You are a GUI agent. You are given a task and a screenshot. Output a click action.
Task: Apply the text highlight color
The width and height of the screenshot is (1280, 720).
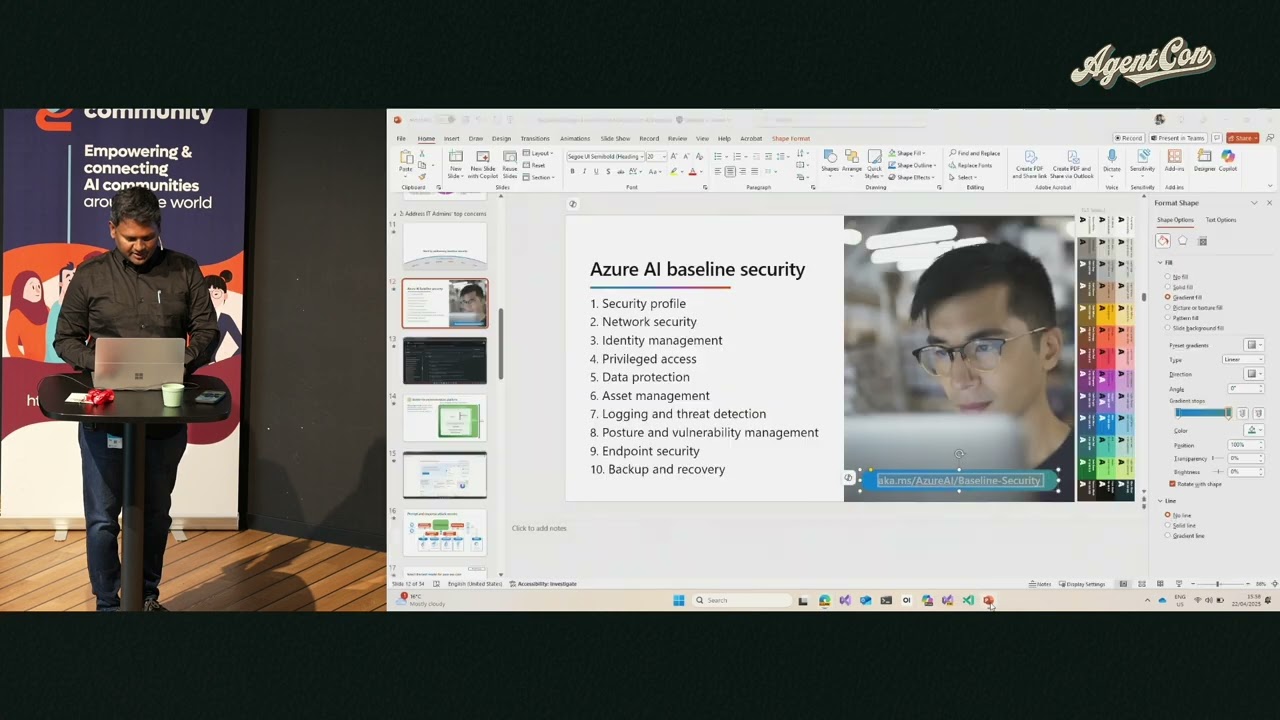(674, 172)
